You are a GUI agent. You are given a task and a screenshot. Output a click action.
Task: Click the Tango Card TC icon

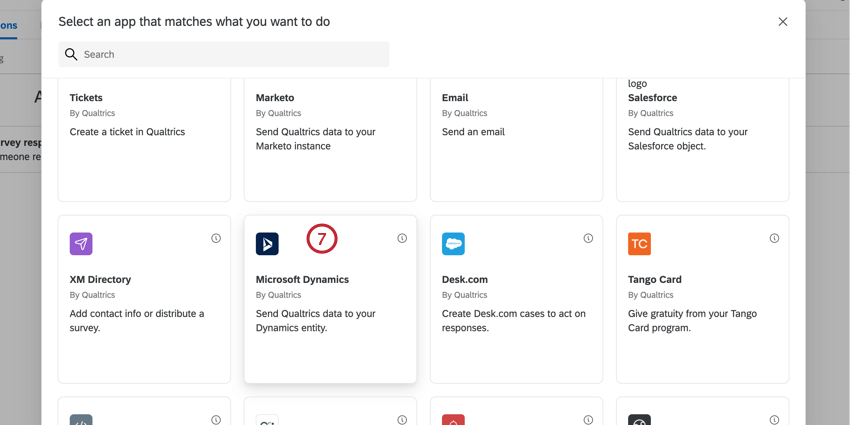point(639,244)
